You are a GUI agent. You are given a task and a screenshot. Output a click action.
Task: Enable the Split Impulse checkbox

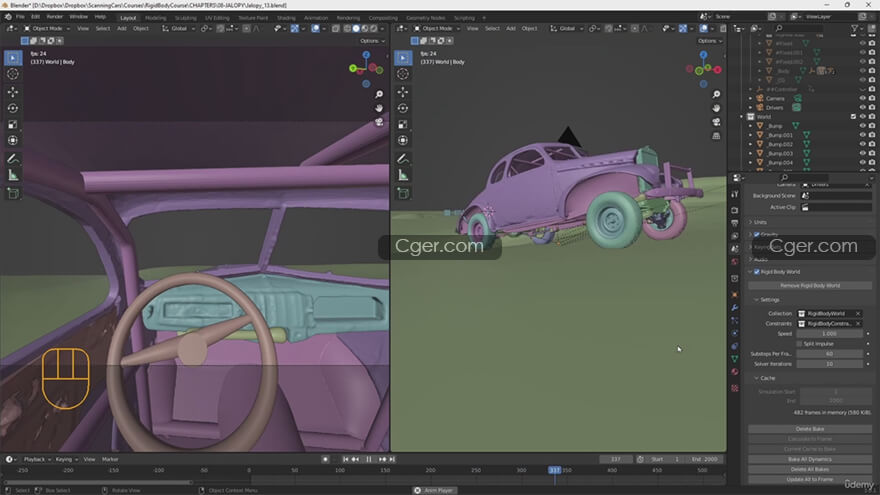point(799,343)
